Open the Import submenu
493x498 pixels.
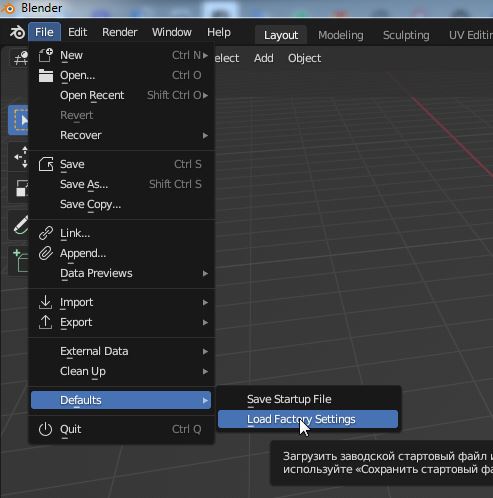[121, 302]
